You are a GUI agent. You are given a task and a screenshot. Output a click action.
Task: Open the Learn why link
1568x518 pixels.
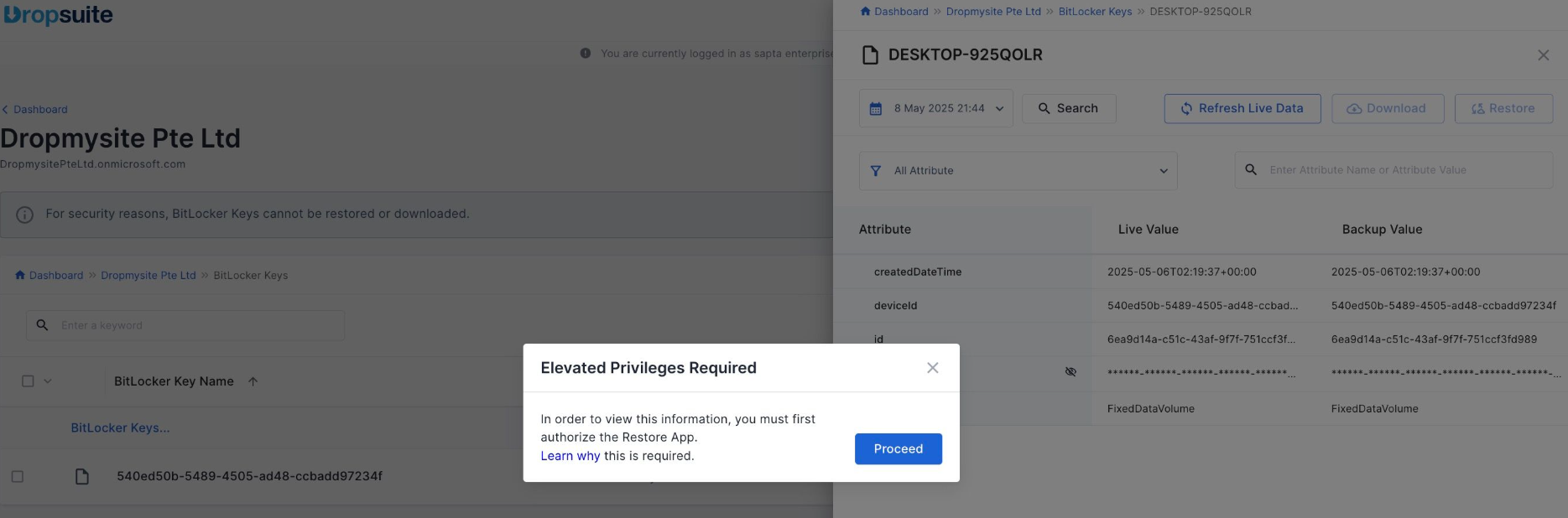(x=570, y=456)
